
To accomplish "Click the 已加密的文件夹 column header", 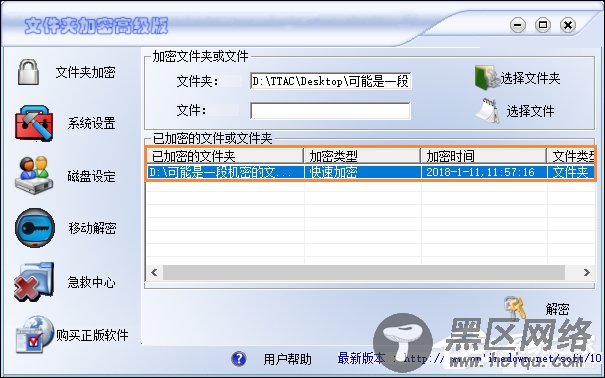I will (225, 156).
